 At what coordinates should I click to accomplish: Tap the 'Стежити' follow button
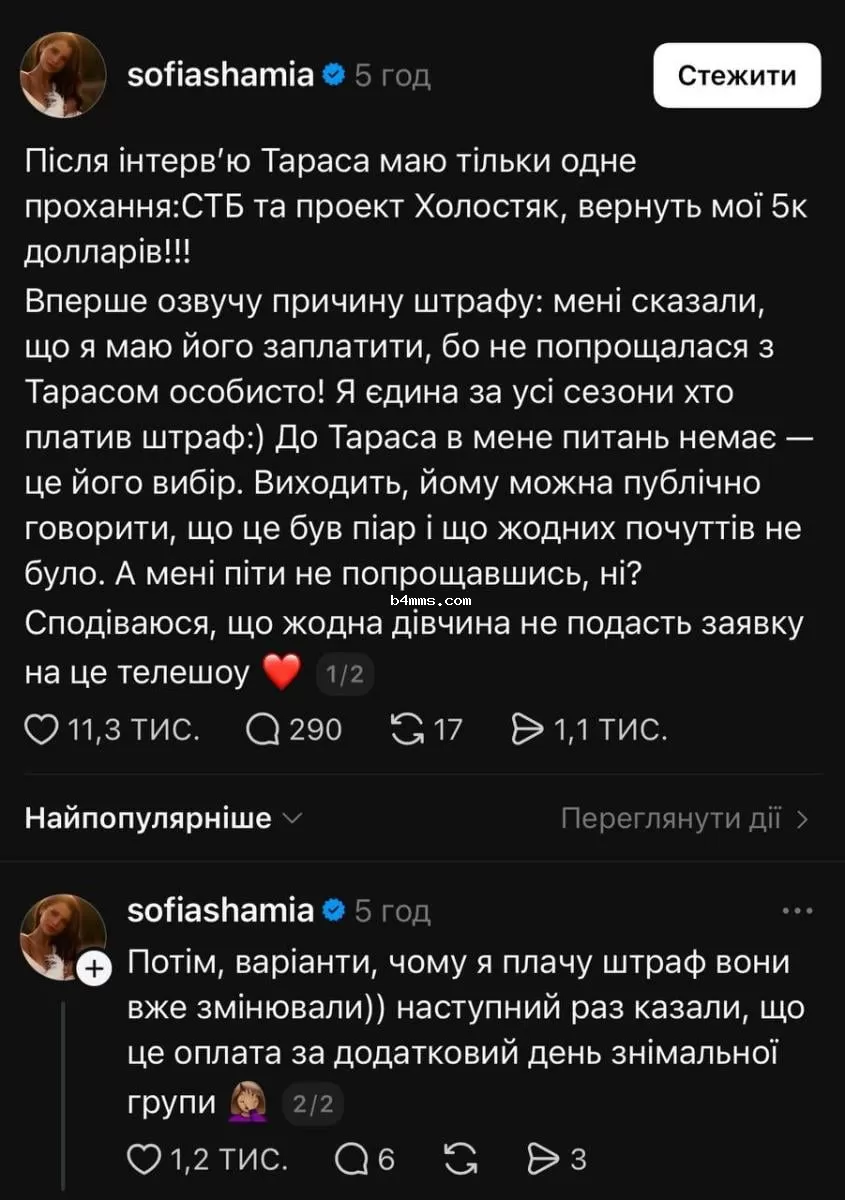click(737, 75)
